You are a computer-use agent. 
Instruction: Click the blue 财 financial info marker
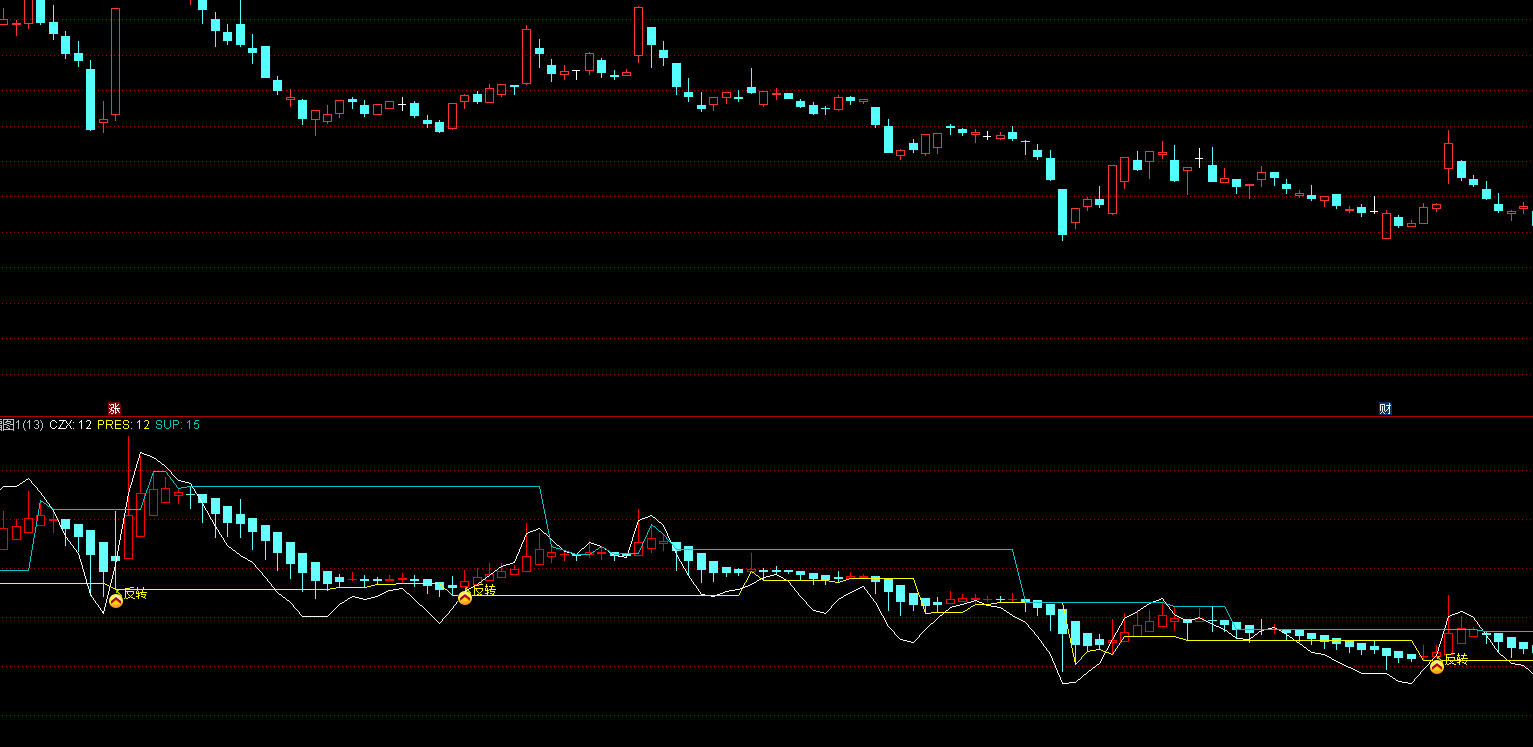tap(1385, 408)
